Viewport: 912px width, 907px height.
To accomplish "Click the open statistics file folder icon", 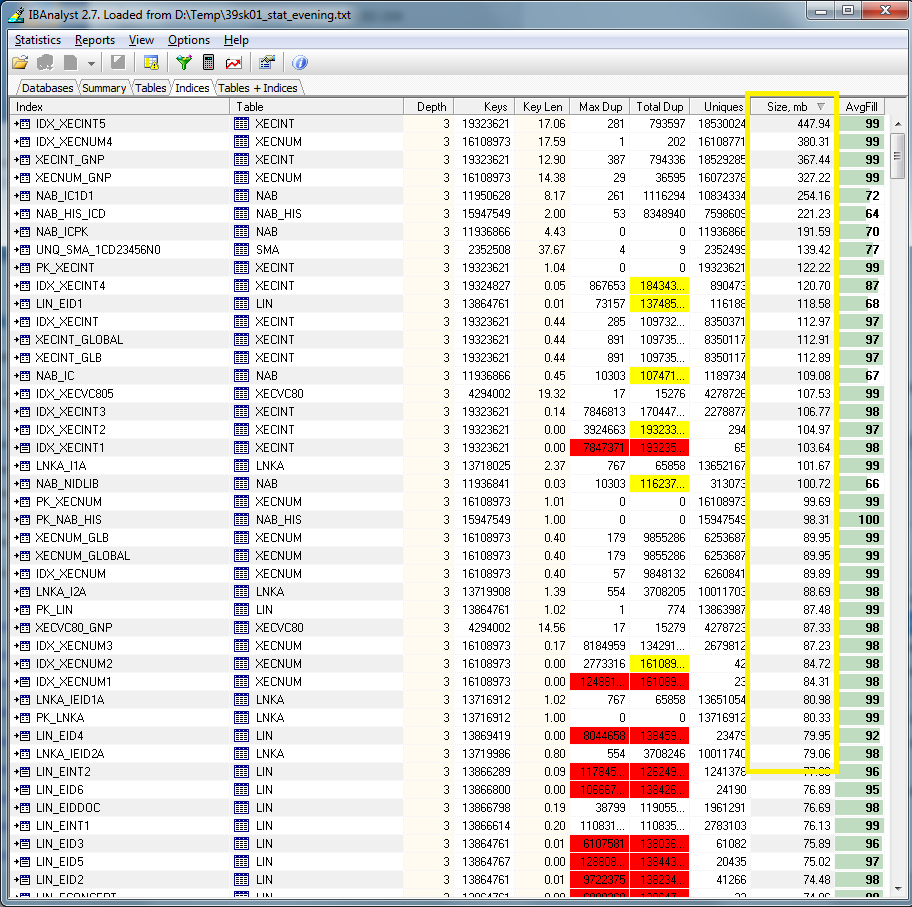I will click(x=20, y=63).
